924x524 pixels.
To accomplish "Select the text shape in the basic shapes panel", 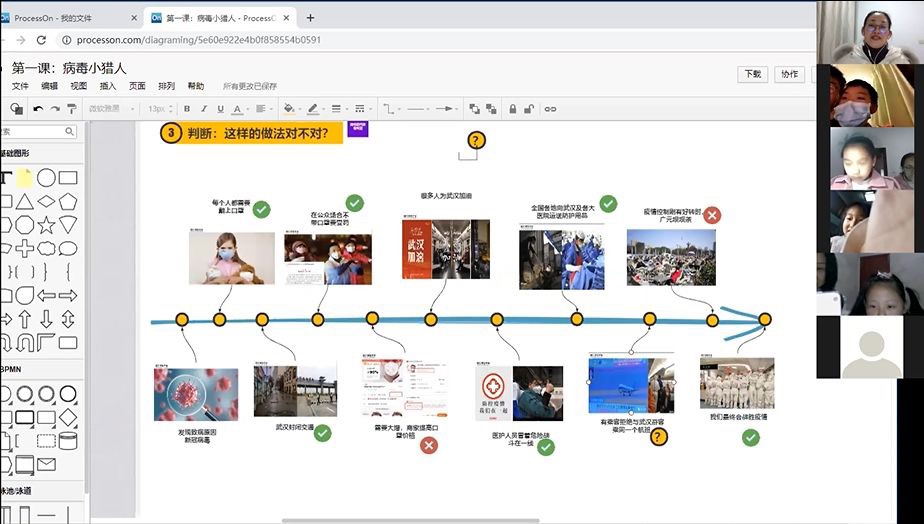I will tap(6, 177).
